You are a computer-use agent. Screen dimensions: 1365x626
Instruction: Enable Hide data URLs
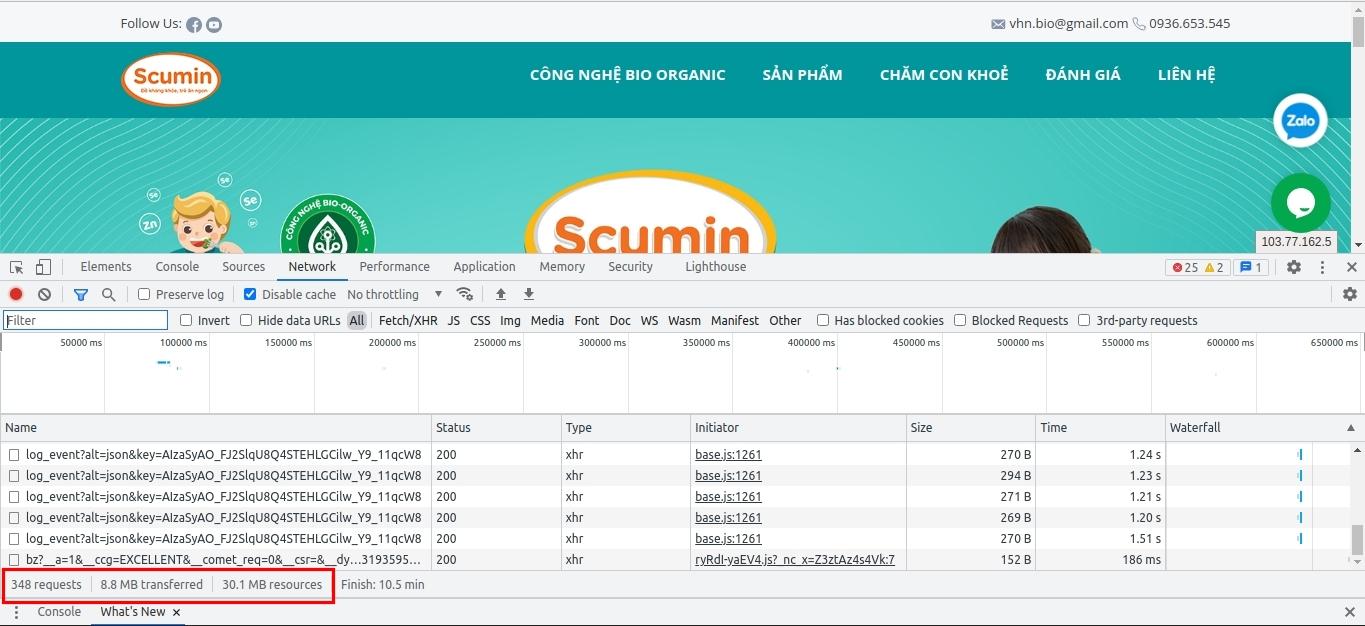click(246, 320)
